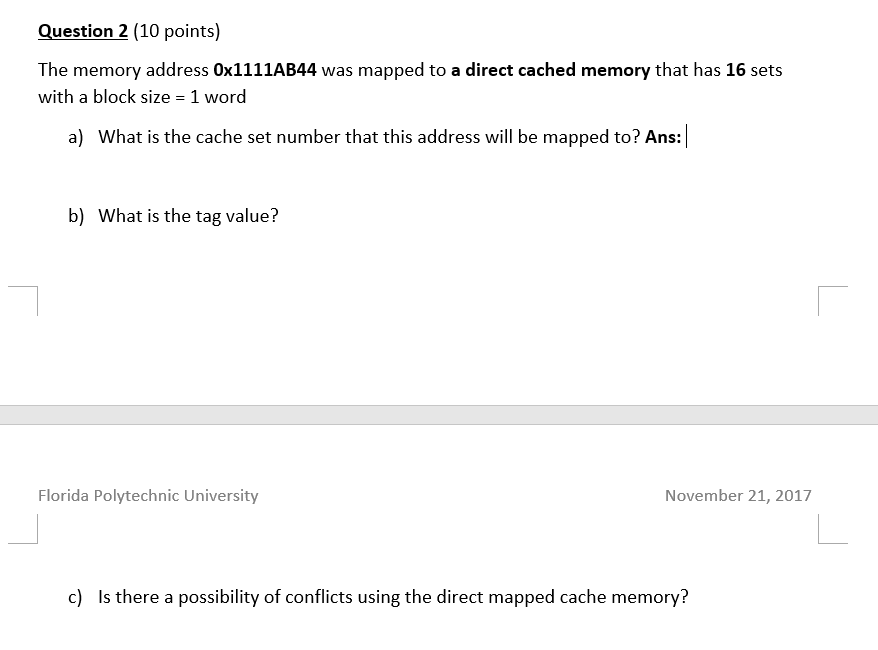The width and height of the screenshot is (878, 650).
Task: Click the bold number 16 before sets
Action: click(x=735, y=70)
